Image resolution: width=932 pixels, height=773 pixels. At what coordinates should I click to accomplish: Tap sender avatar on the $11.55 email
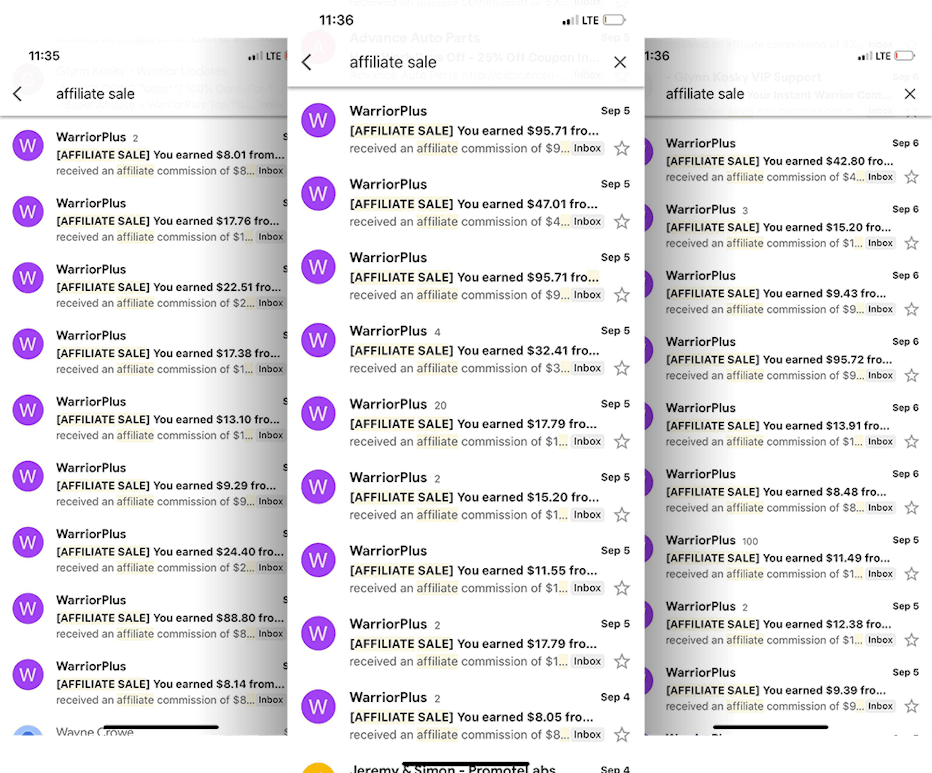tap(318, 560)
